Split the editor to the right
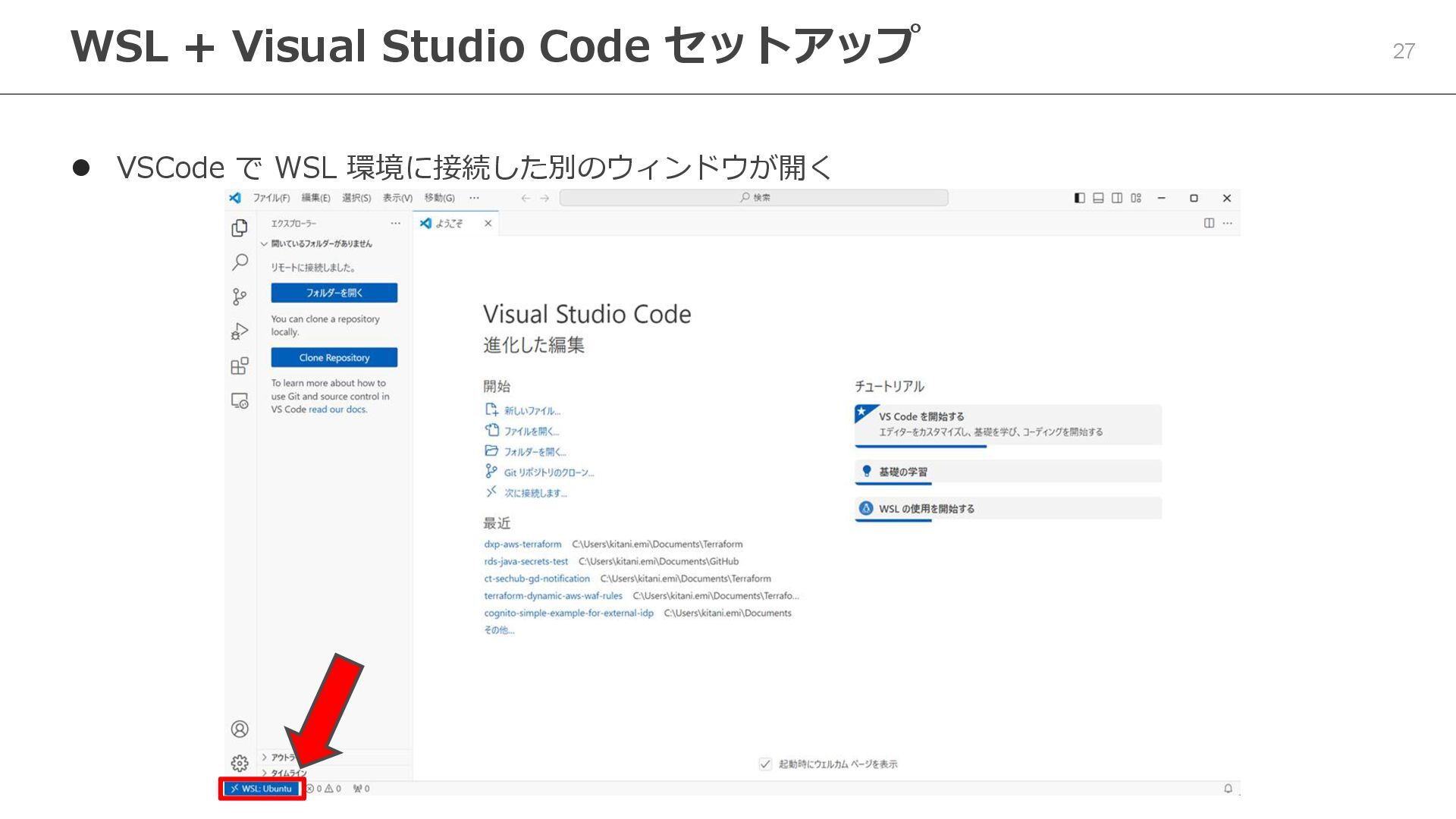Viewport: 1456px width, 819px height. pos(1209,223)
